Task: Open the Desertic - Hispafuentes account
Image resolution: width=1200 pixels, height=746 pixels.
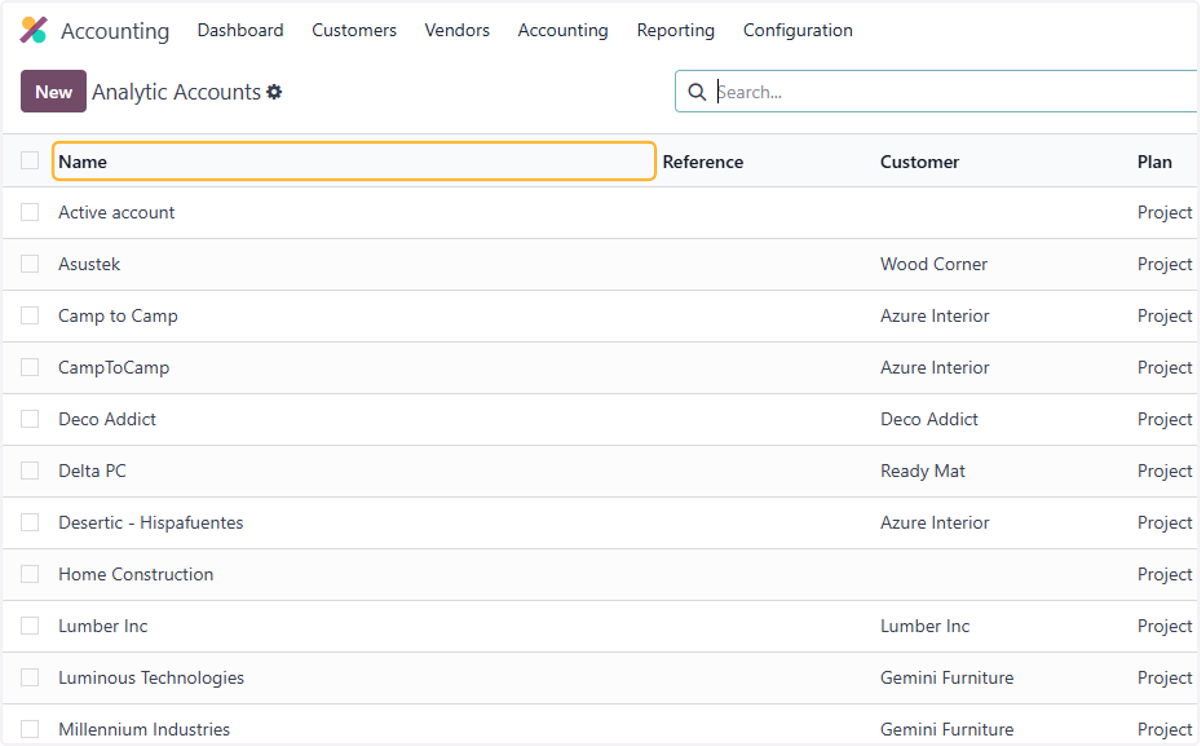Action: tap(151, 522)
